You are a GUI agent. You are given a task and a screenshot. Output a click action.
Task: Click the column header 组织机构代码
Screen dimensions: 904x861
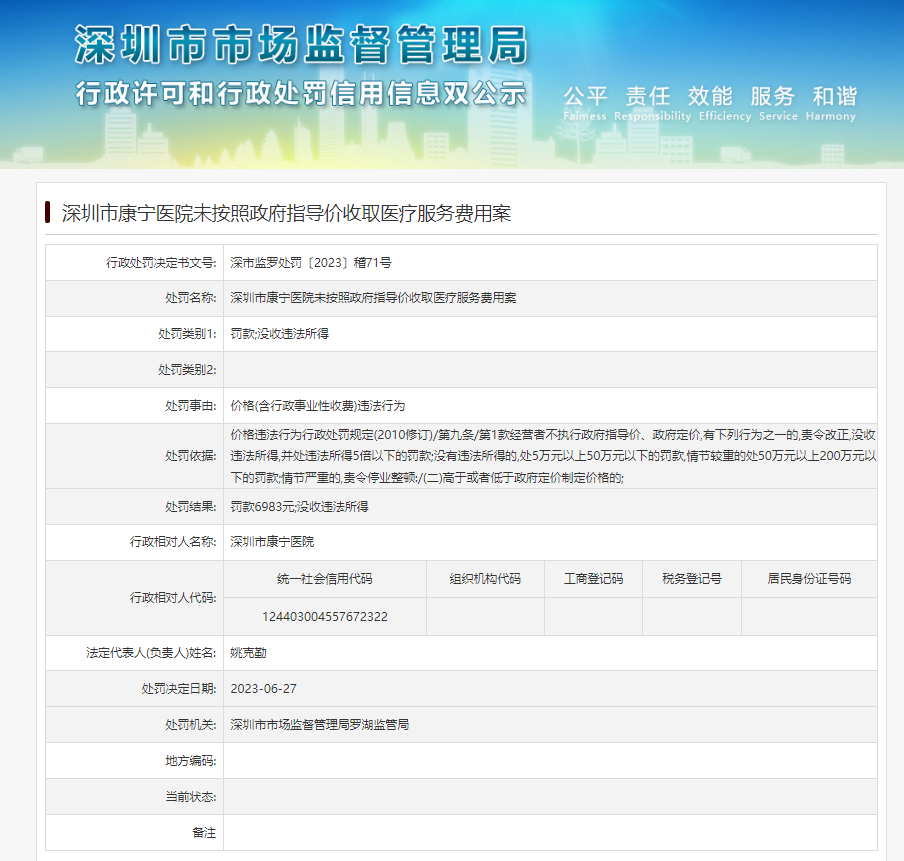(x=485, y=579)
